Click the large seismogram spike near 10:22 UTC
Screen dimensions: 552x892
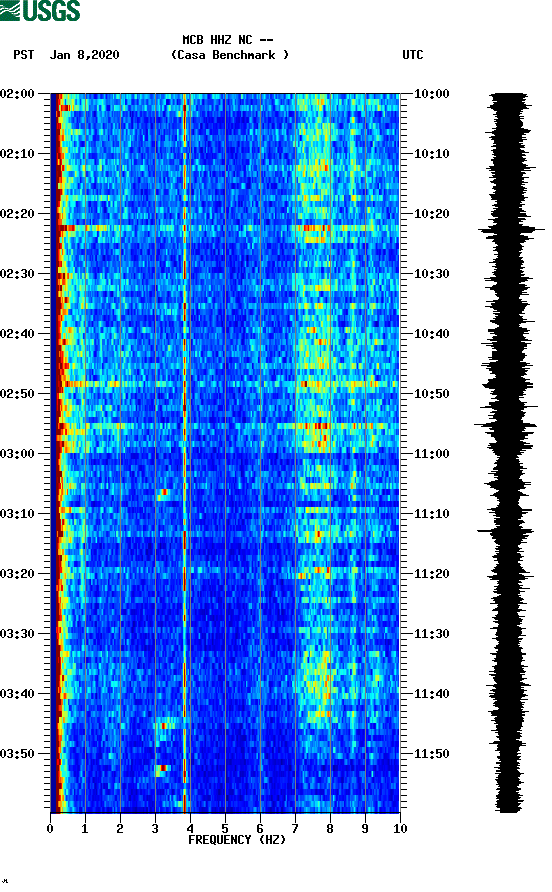(511, 229)
